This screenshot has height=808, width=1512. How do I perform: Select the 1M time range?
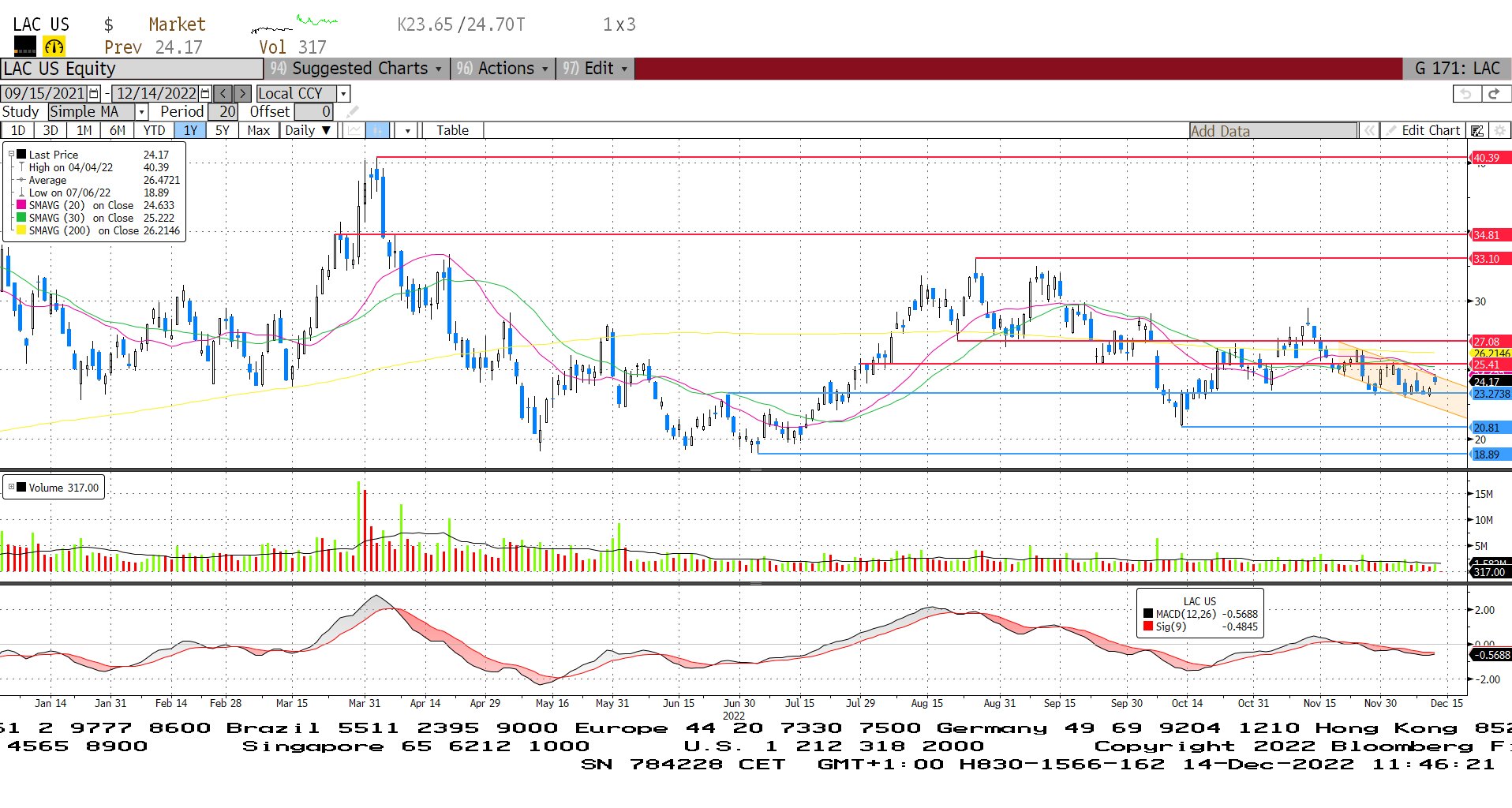tap(84, 130)
